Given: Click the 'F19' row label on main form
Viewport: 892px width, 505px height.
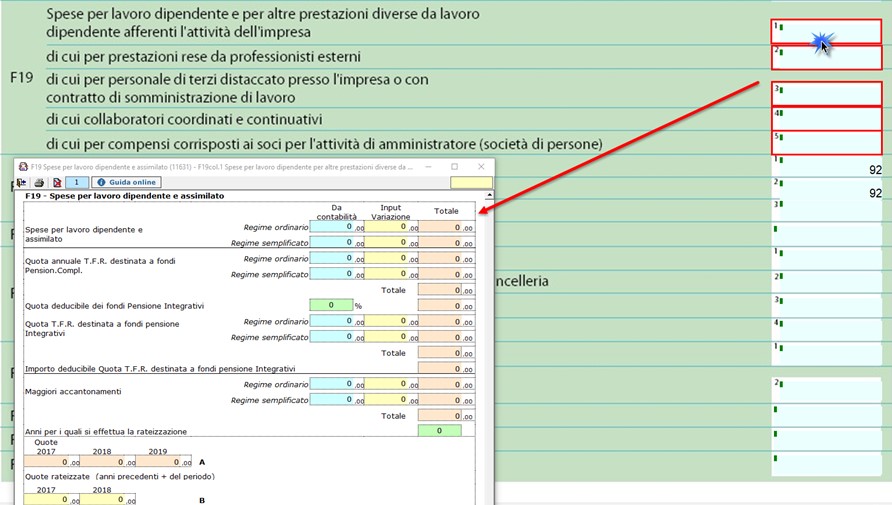Looking at the screenshot, I should point(22,77).
